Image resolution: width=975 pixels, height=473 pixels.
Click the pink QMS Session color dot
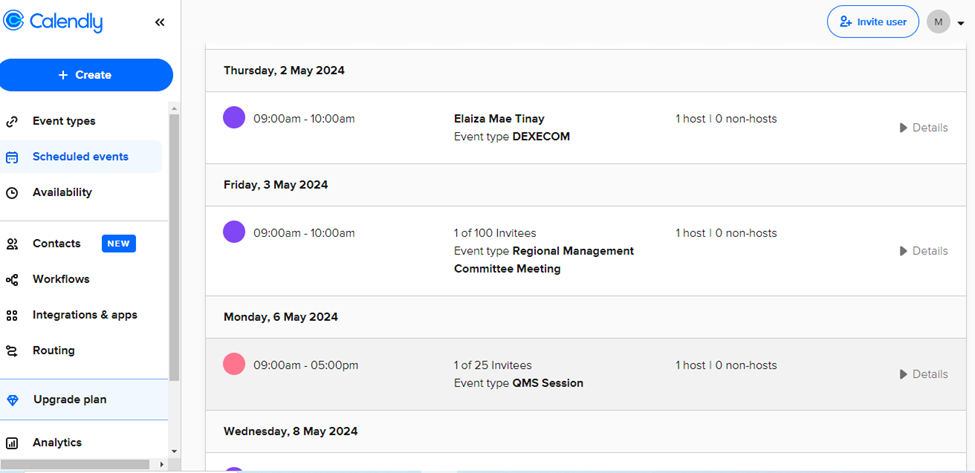[234, 364]
